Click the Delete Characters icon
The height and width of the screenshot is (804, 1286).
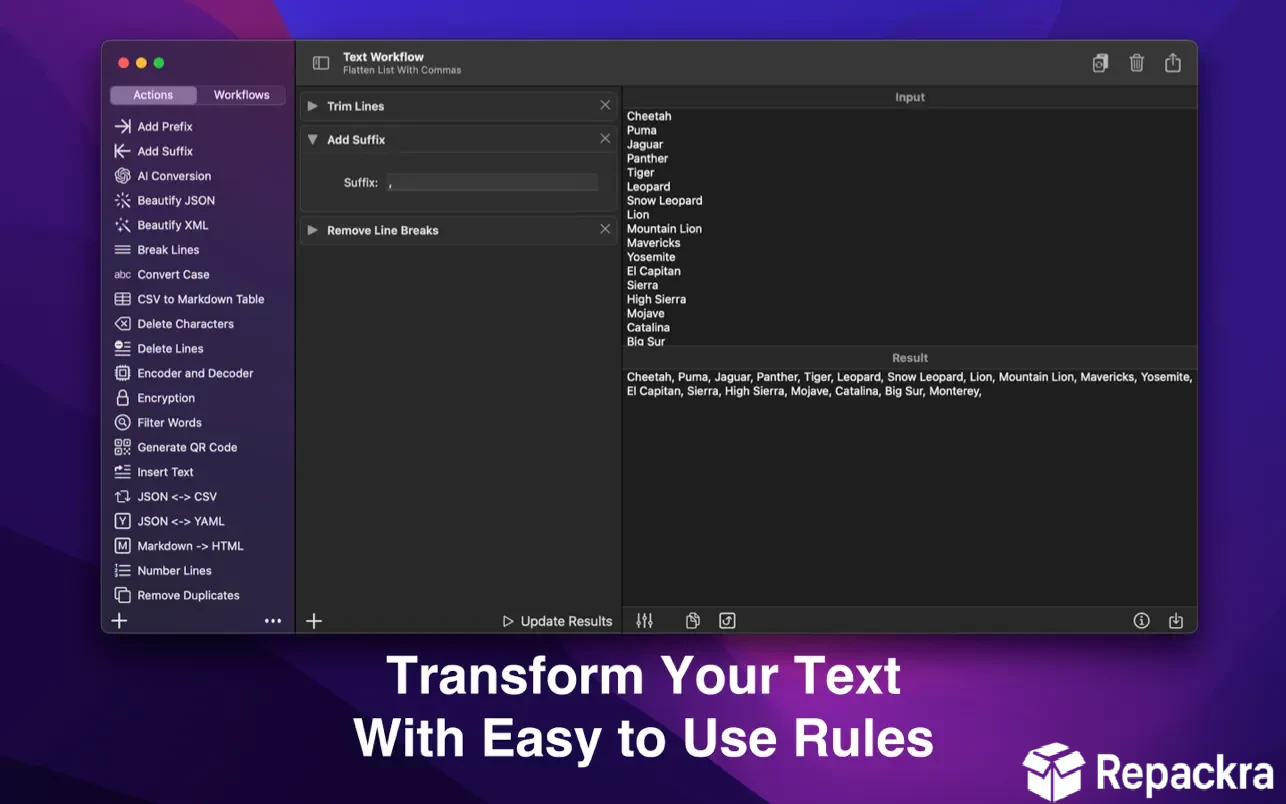click(x=122, y=324)
